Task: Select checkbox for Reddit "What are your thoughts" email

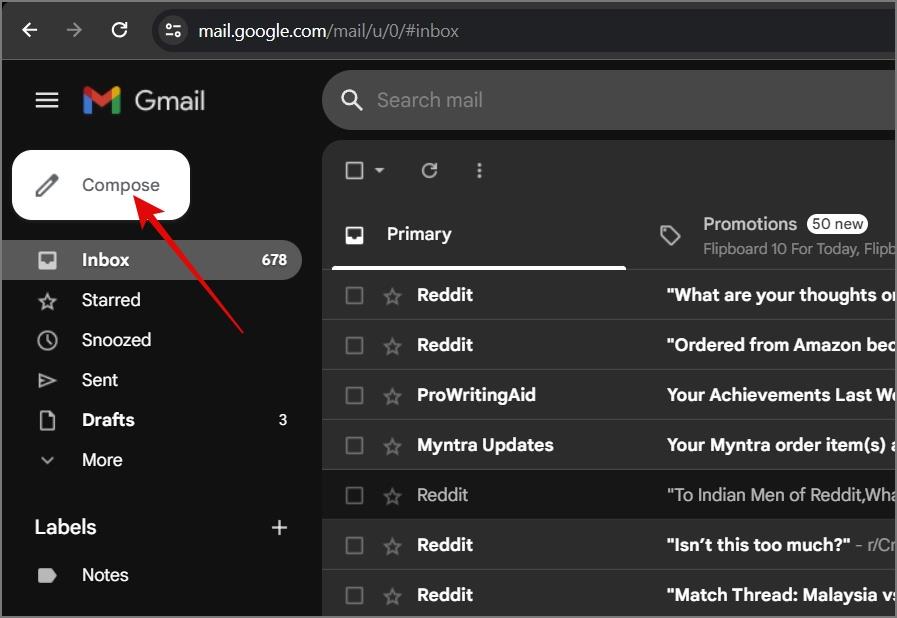Action: [x=354, y=295]
